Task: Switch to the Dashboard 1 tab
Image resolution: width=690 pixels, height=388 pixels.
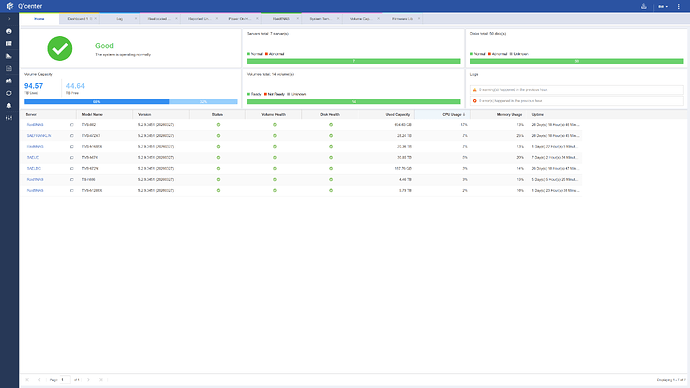Action: [x=77, y=19]
